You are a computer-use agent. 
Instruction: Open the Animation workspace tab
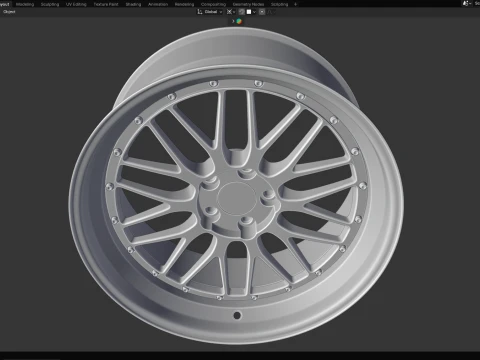(158, 4)
